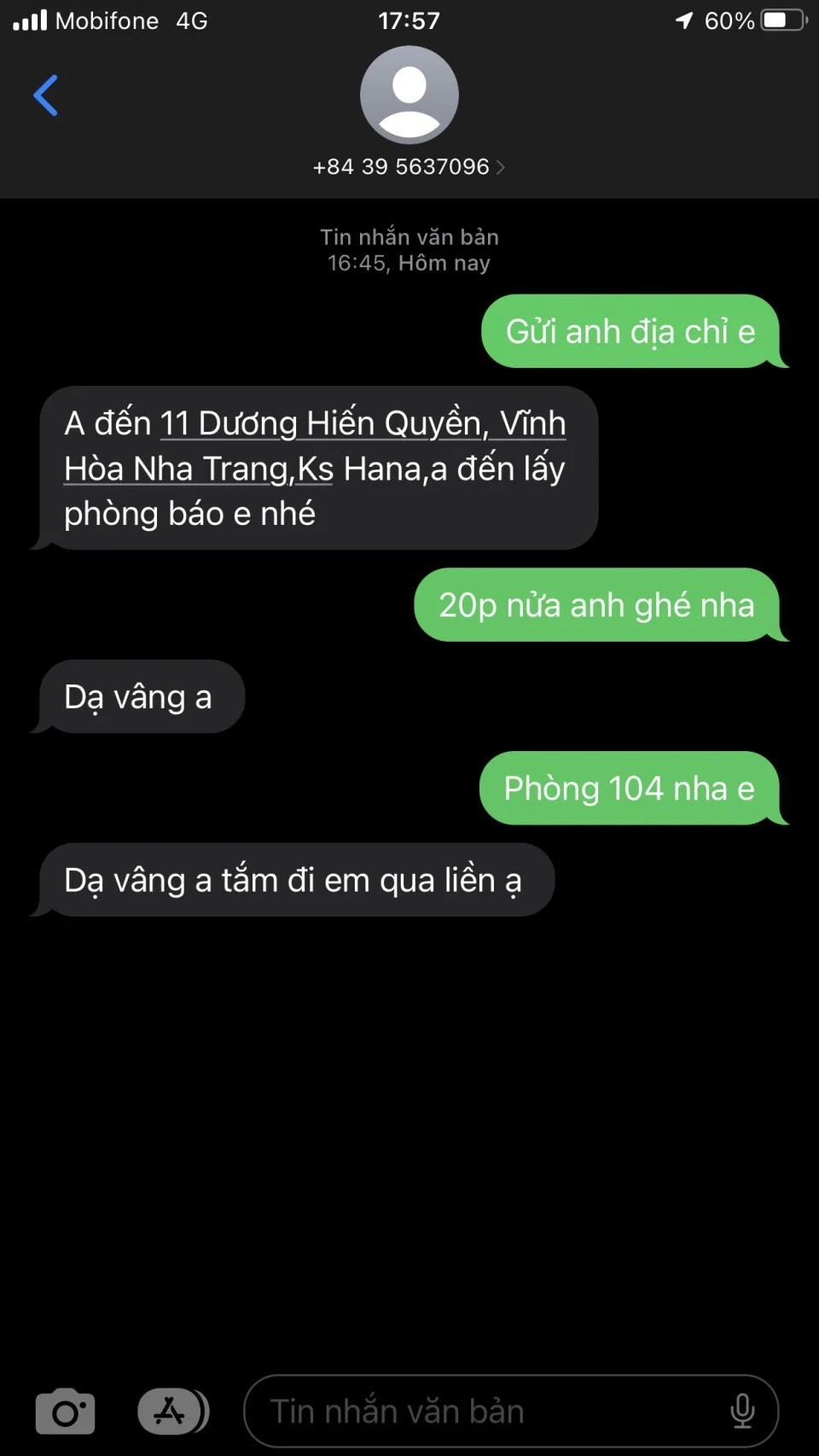The height and width of the screenshot is (1456, 819).
Task: Open the contact avatar picture
Action: [x=409, y=95]
